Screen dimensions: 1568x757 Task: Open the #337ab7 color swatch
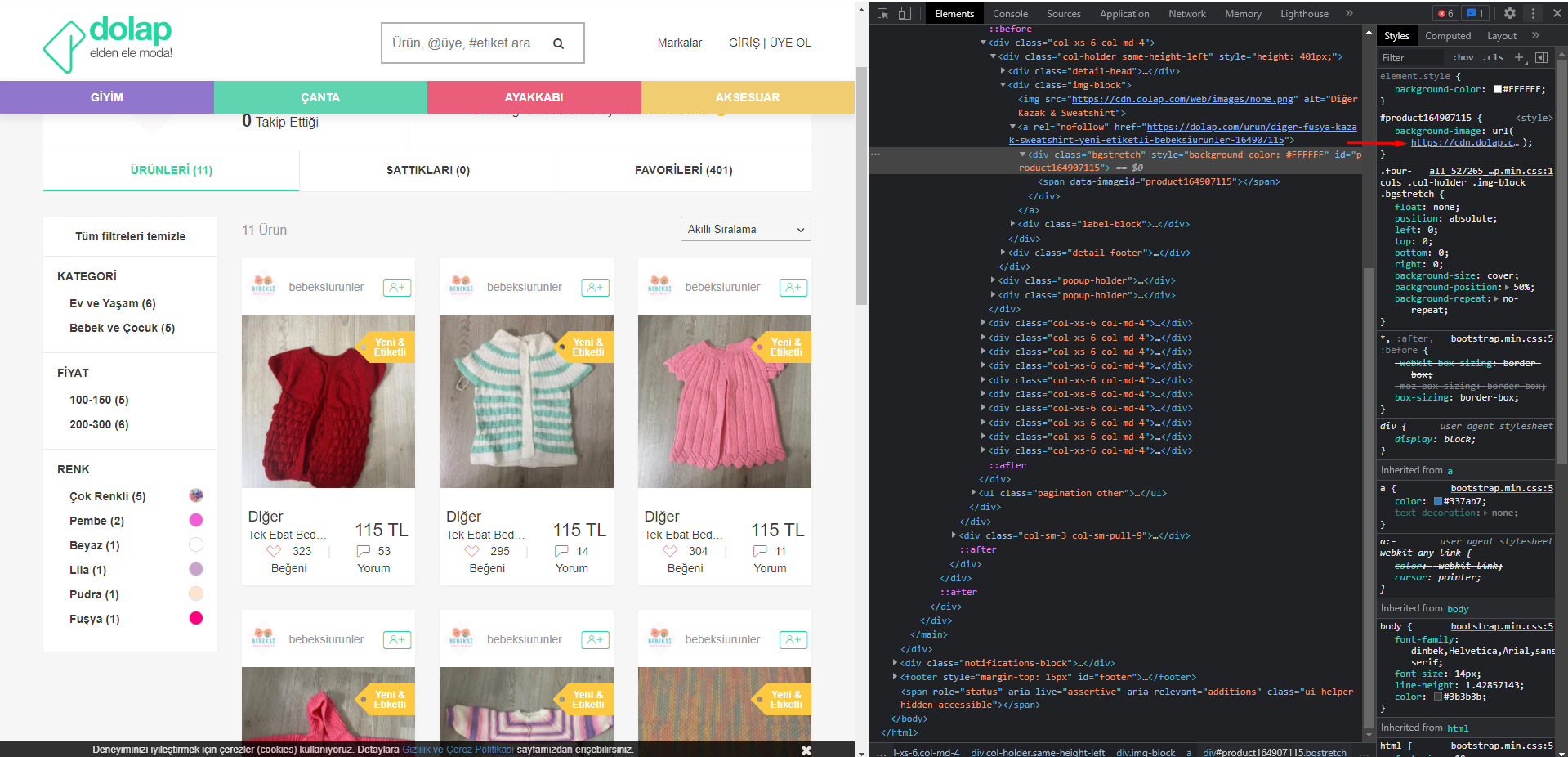point(1438,501)
